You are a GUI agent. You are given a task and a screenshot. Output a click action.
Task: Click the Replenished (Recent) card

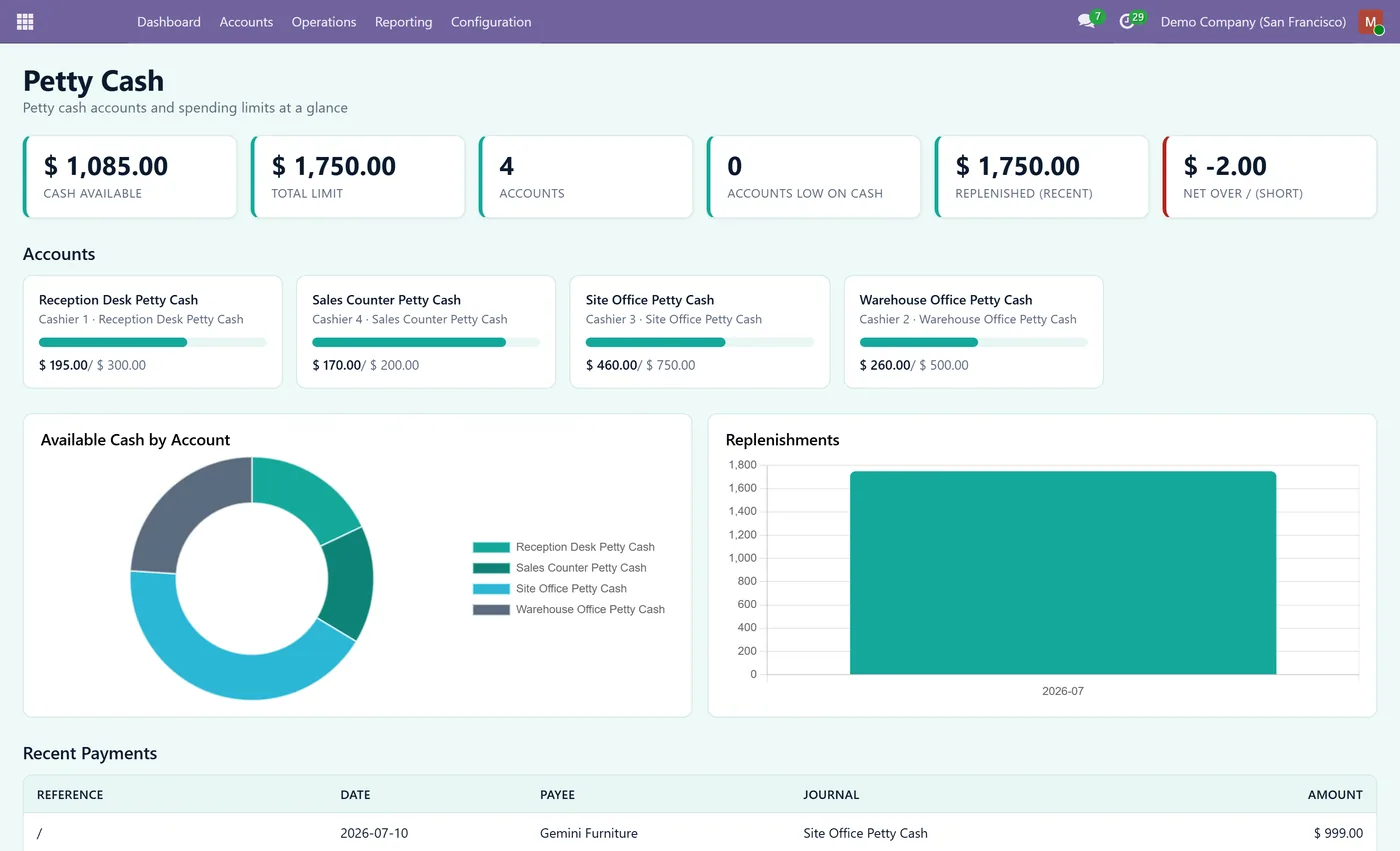pos(1042,177)
